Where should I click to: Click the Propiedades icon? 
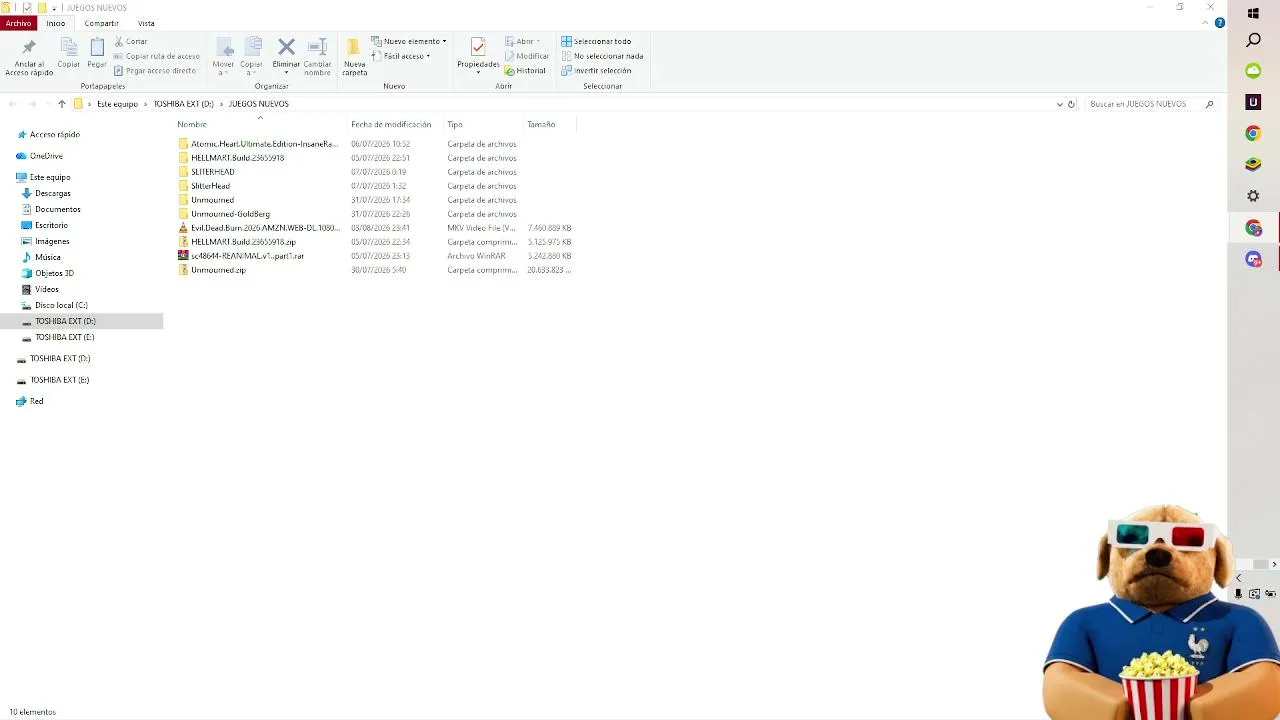tap(478, 47)
